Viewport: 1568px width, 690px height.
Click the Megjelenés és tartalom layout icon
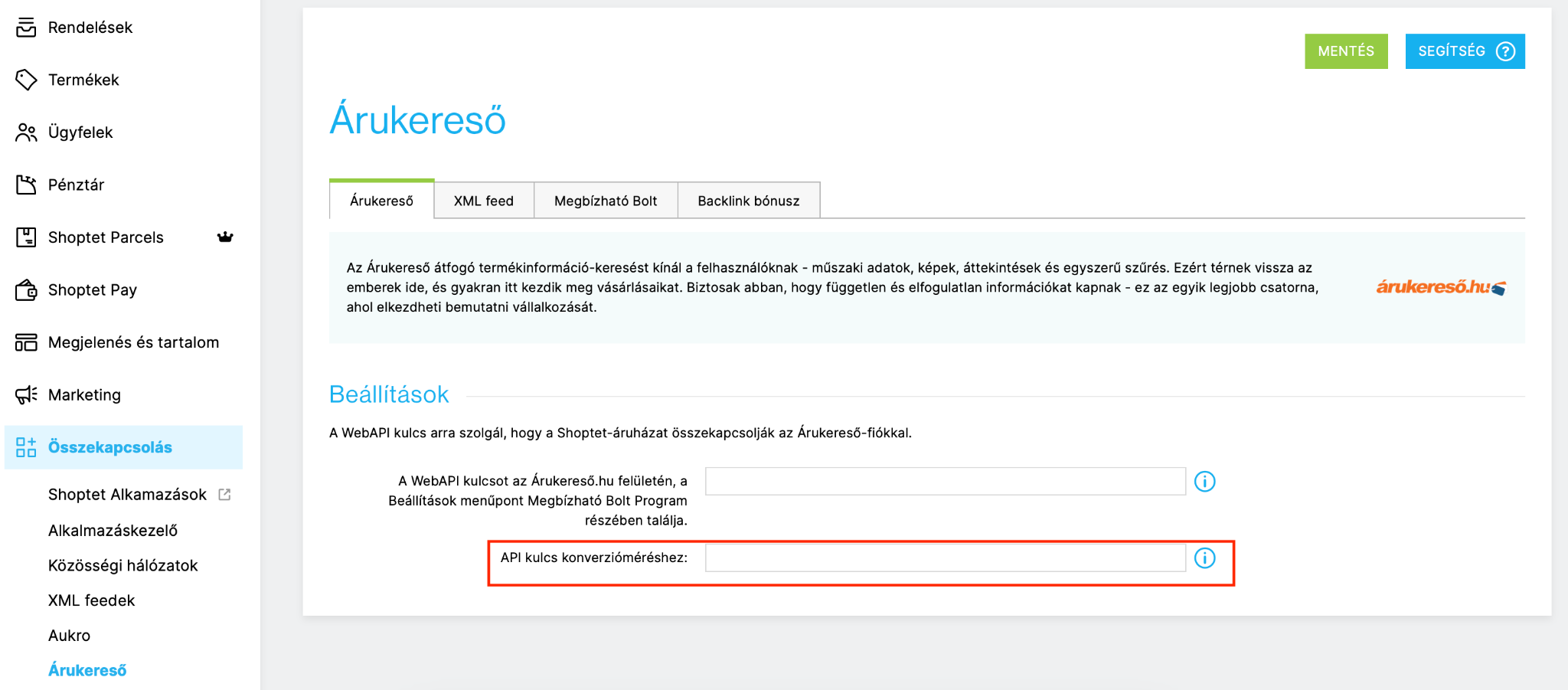pyautogui.click(x=26, y=342)
